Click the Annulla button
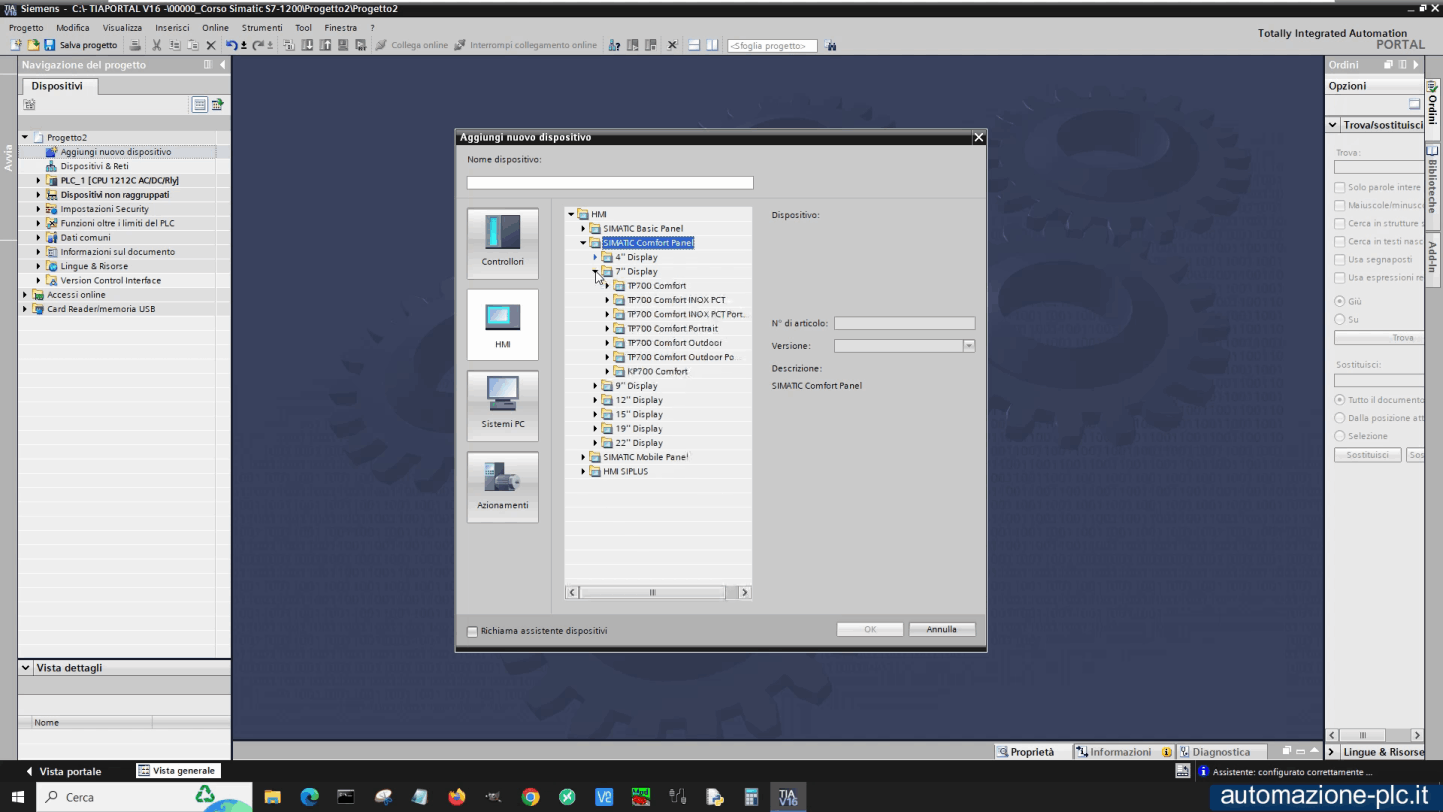Screen dimensions: 1443x812 (x=941, y=630)
